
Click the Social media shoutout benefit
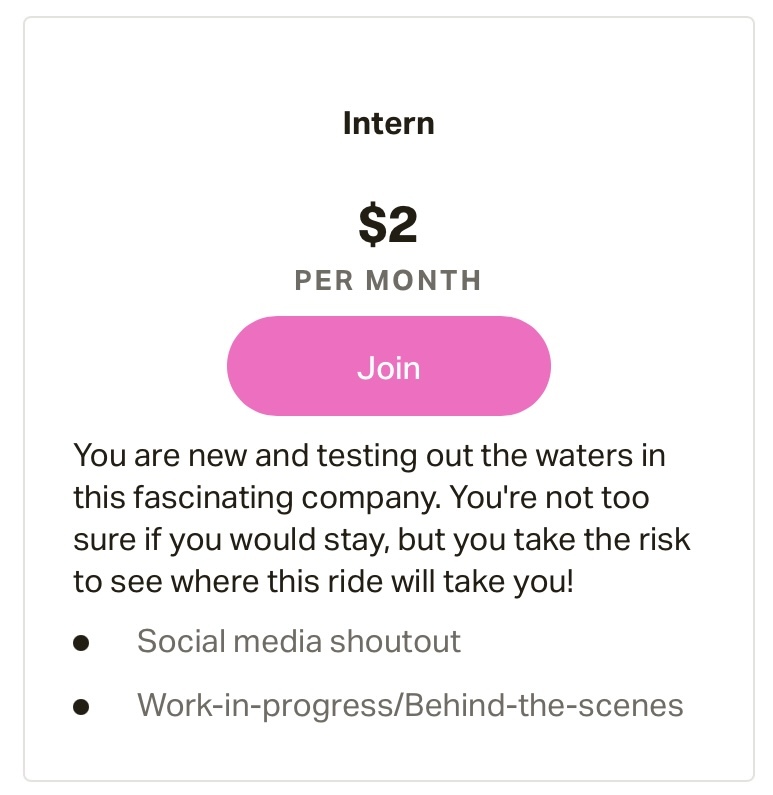(298, 641)
